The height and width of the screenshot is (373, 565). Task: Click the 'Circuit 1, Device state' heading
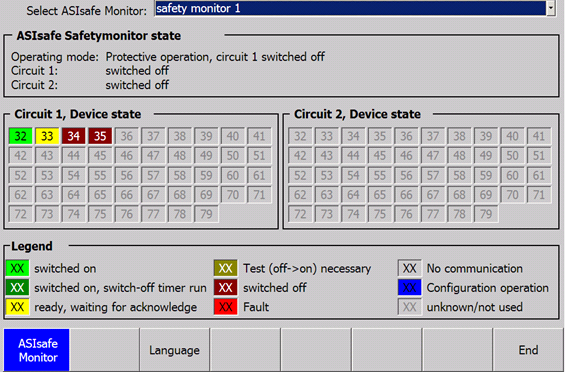[x=78, y=114]
